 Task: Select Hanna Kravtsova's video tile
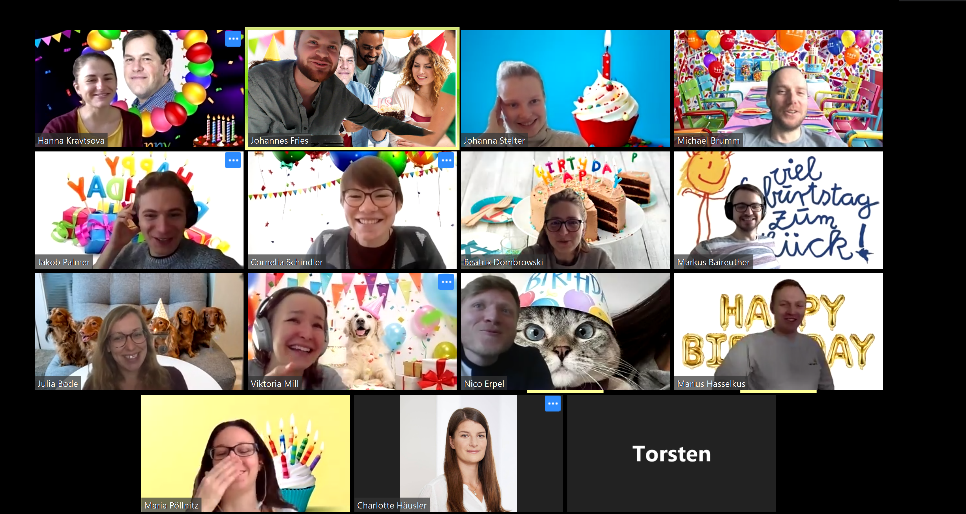139,88
